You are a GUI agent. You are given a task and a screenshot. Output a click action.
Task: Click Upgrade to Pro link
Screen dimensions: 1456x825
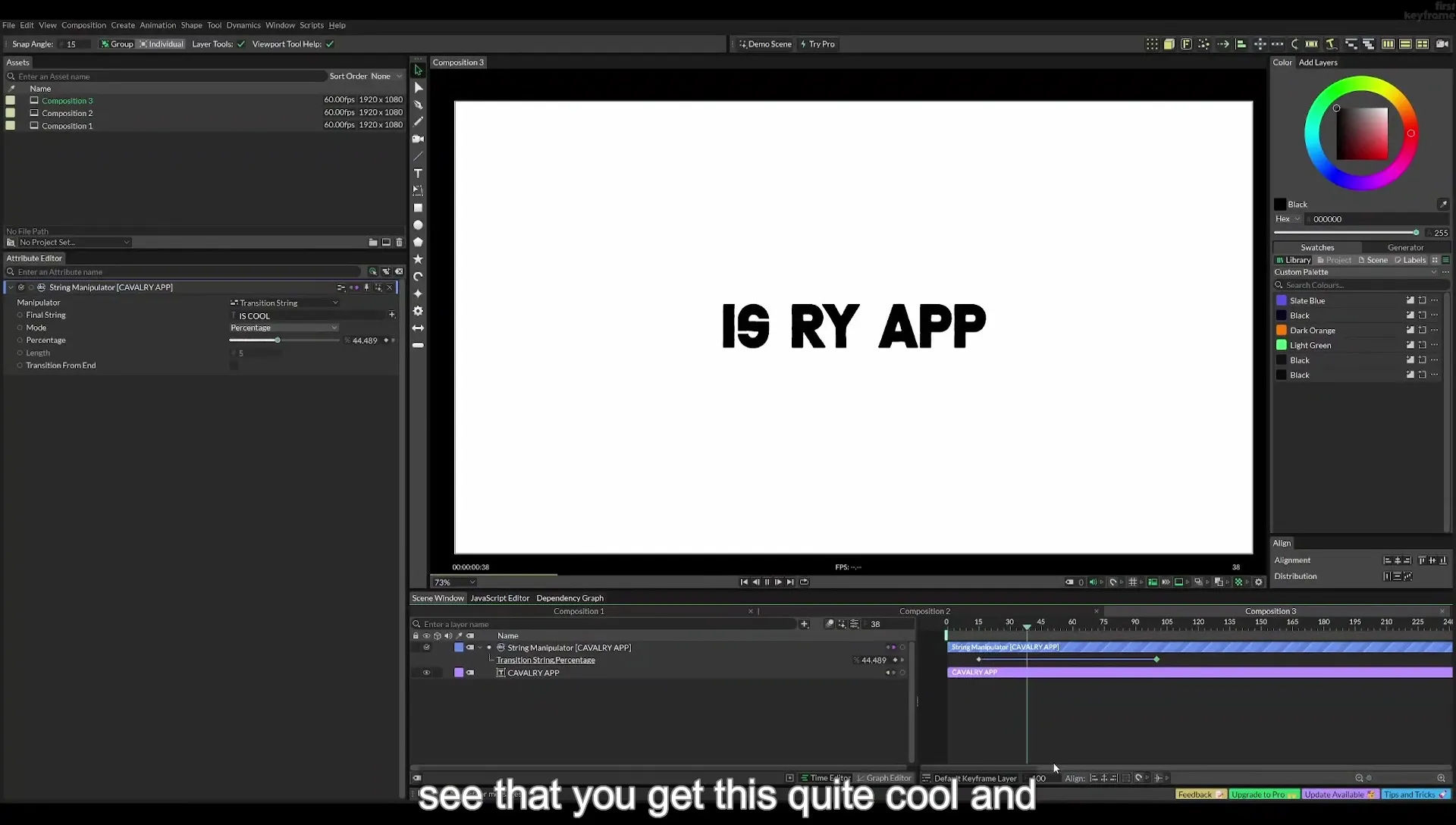coord(1264,795)
